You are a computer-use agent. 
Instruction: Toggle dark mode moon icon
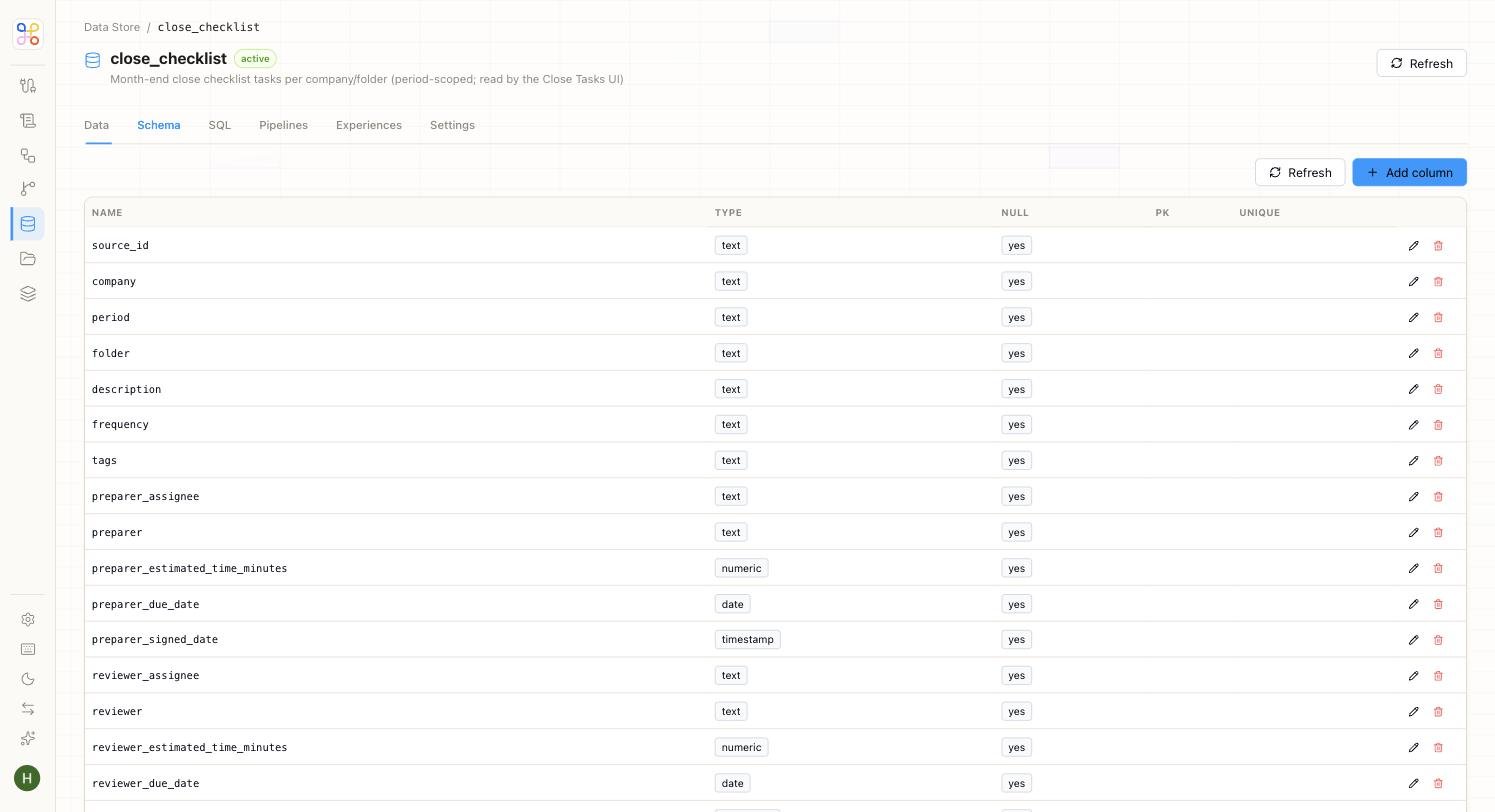pyautogui.click(x=28, y=679)
